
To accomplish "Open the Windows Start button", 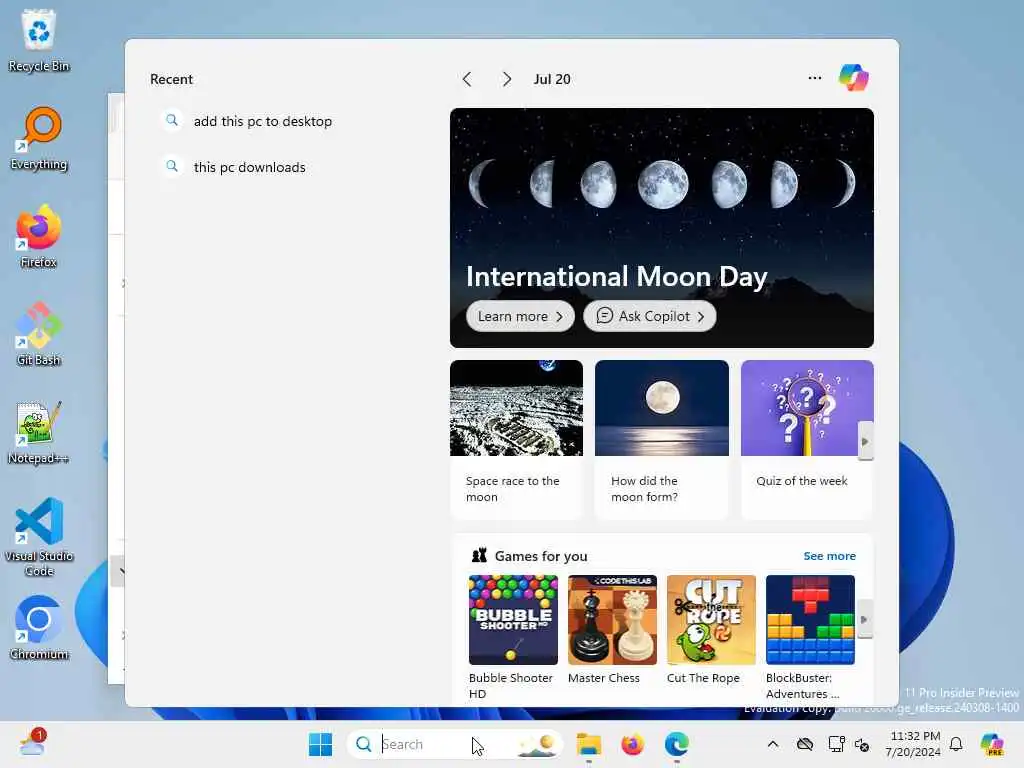I will [320, 744].
